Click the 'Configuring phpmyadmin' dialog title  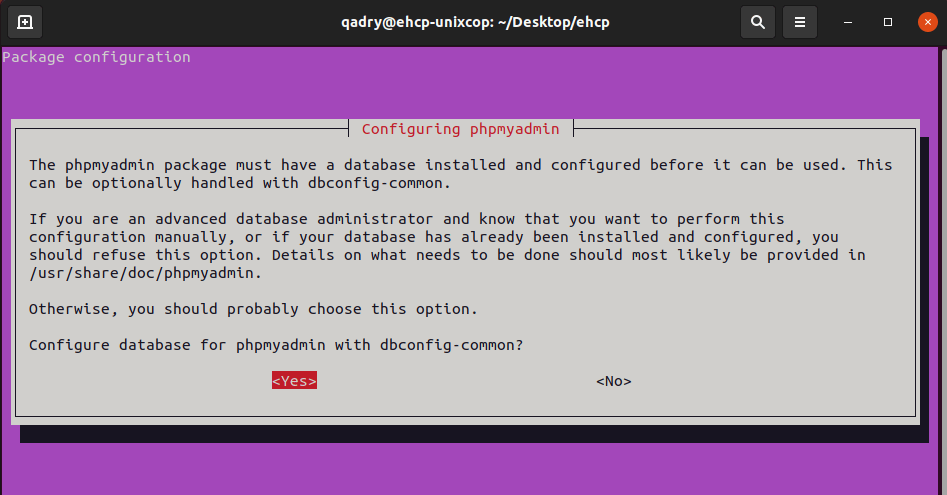click(x=460, y=129)
